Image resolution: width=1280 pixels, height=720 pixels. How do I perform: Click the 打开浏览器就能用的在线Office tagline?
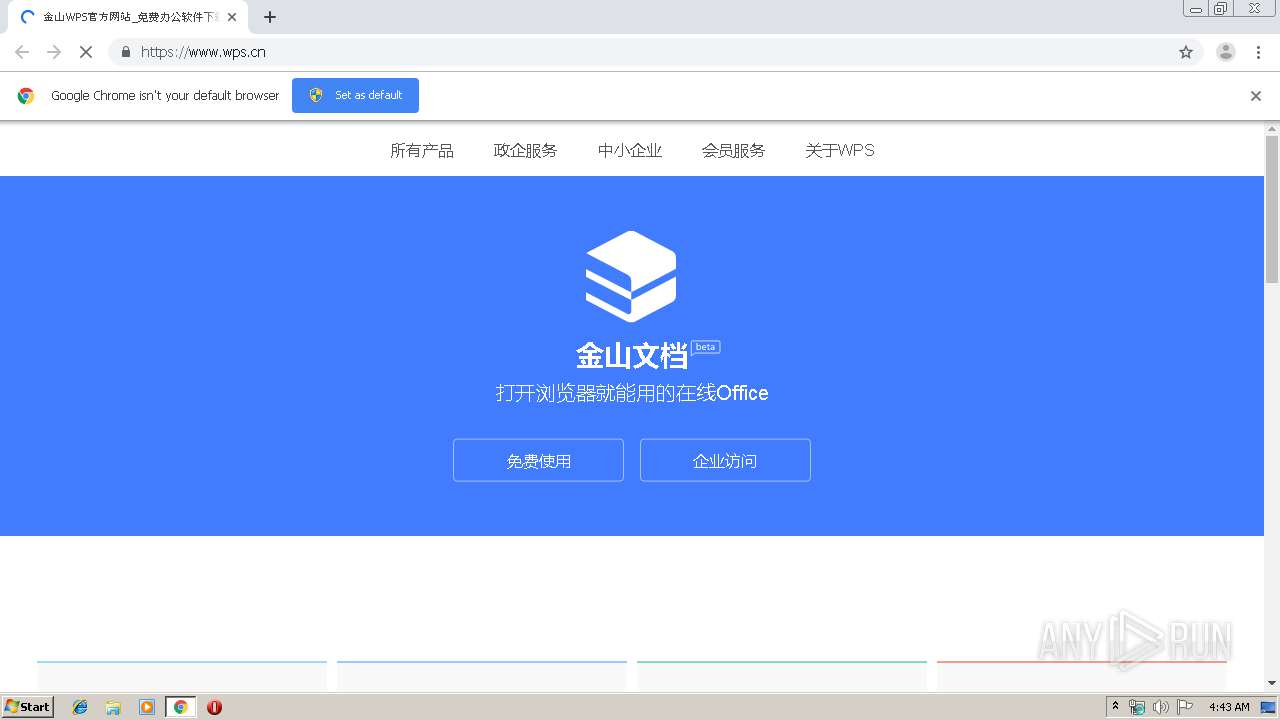tap(632, 393)
